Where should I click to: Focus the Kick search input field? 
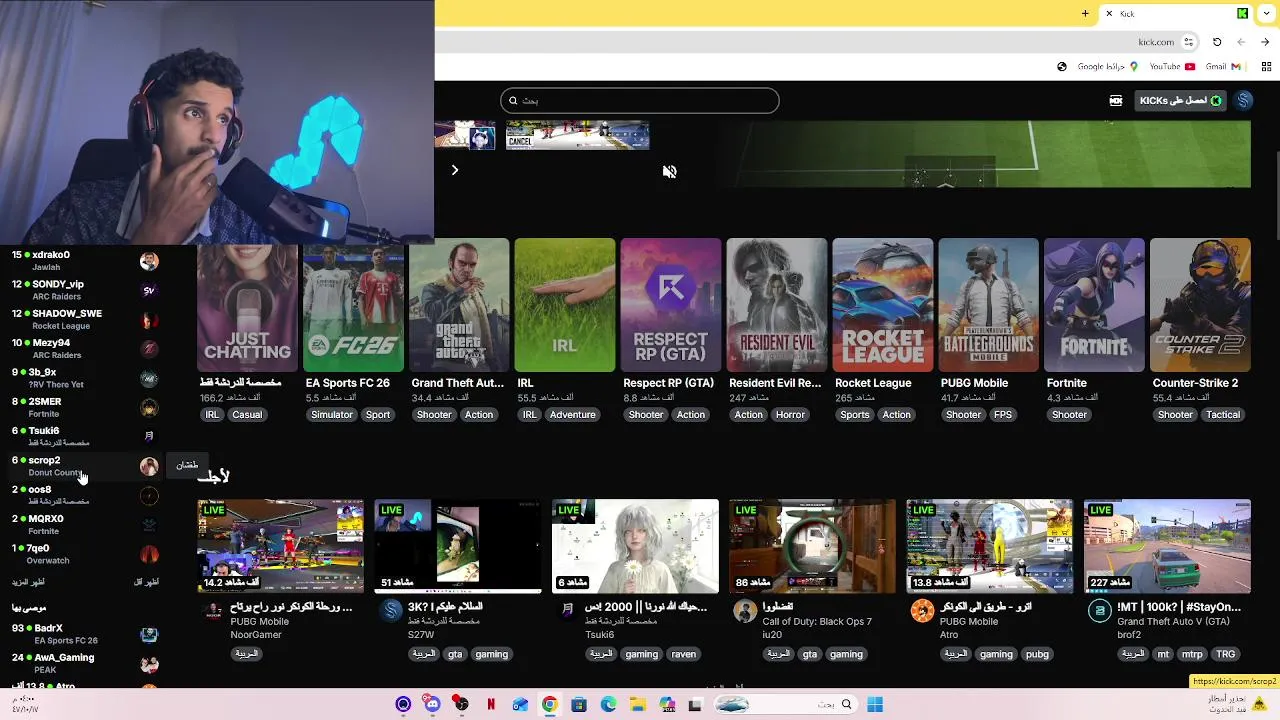click(640, 100)
